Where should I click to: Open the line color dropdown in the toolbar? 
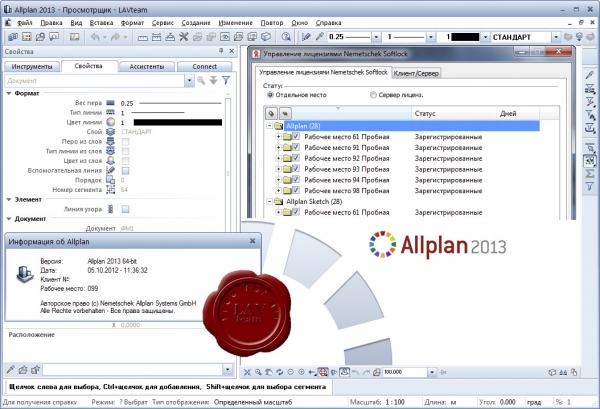pos(485,37)
